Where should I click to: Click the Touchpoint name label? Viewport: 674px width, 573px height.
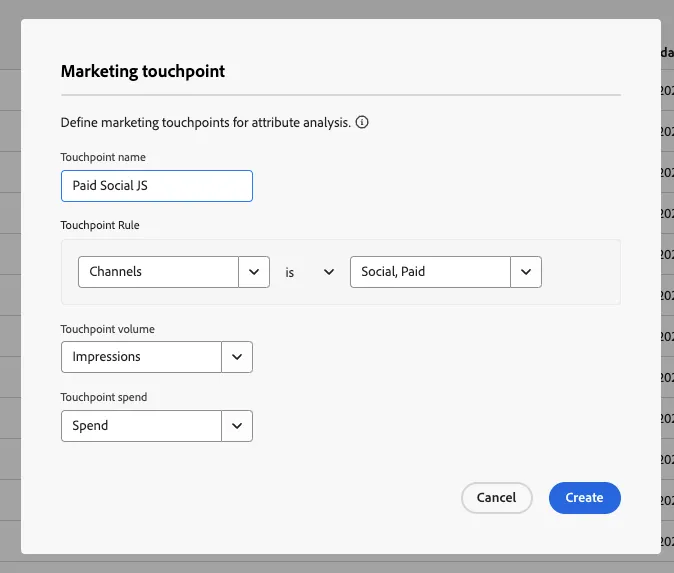click(x=103, y=157)
